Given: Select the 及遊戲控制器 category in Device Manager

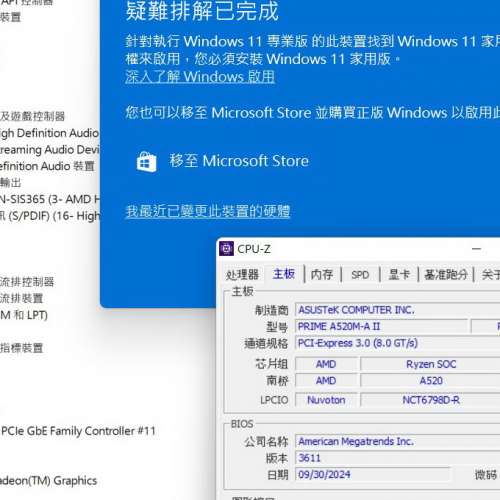Looking at the screenshot, I should (32, 116).
